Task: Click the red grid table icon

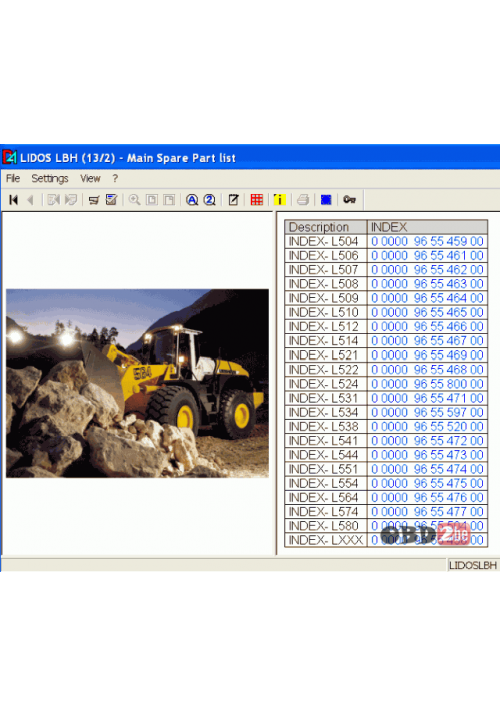Action: click(x=257, y=200)
